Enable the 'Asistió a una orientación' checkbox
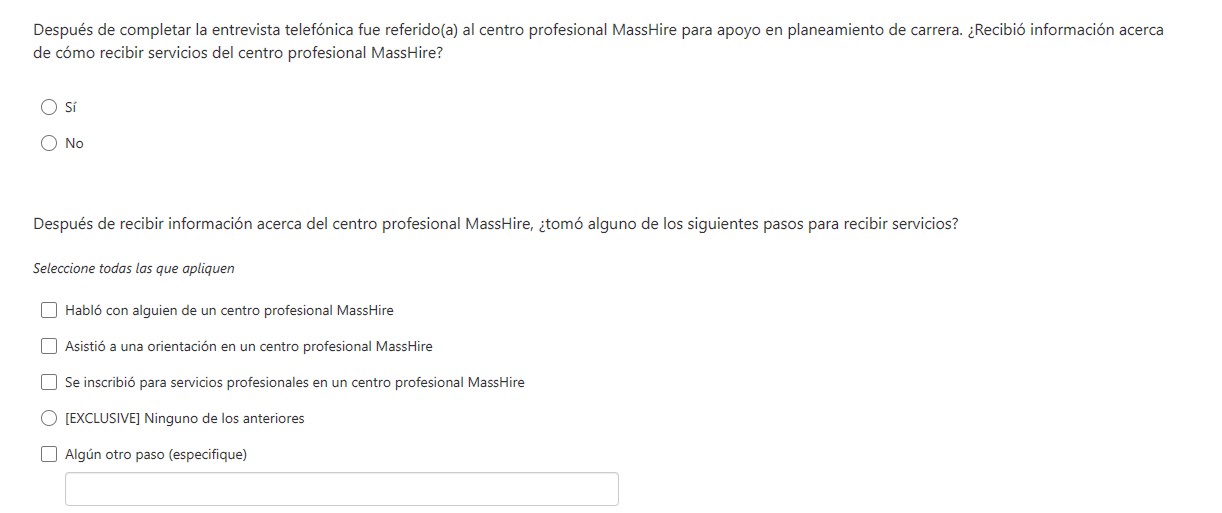Viewport: 1222px width, 513px height. tap(49, 346)
